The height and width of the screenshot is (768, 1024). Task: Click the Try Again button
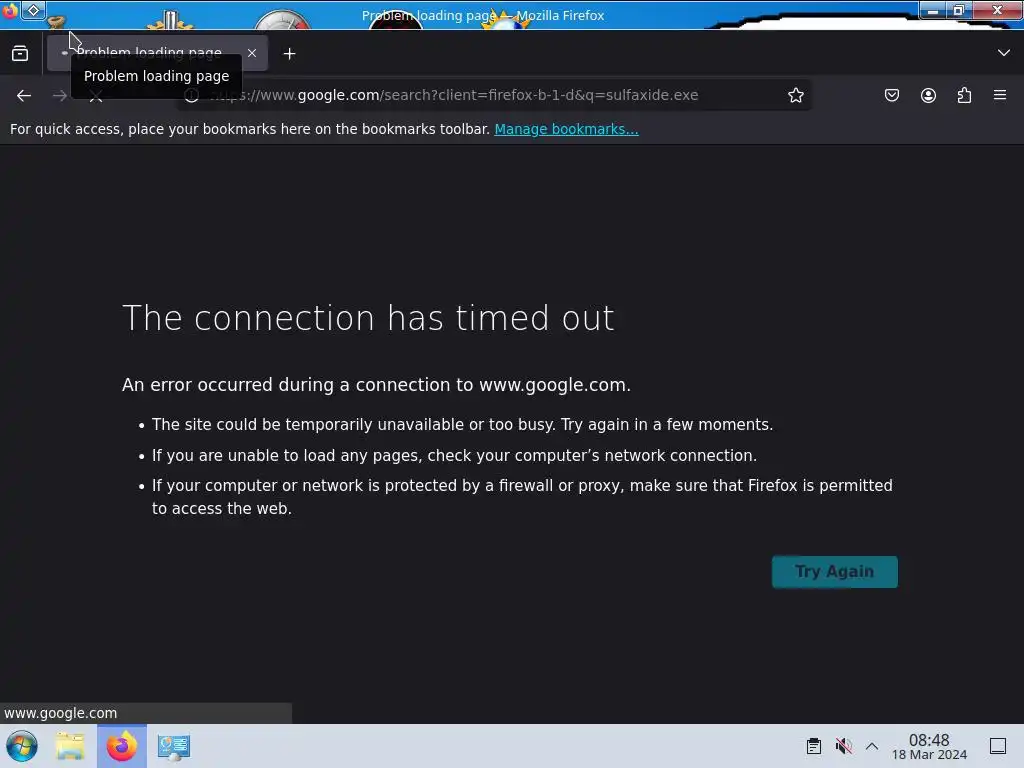click(835, 571)
